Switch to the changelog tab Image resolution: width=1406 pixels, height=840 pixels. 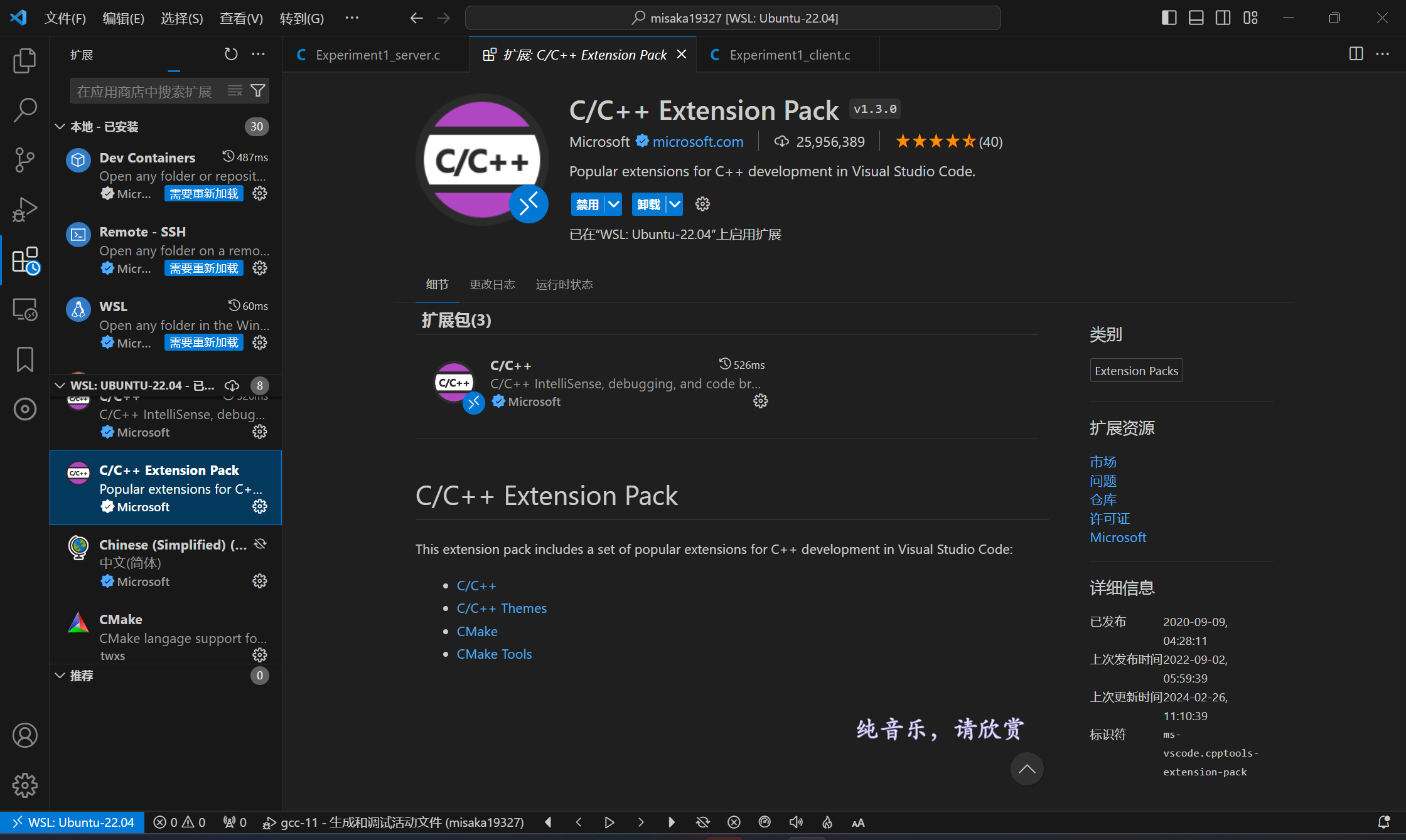pos(492,284)
